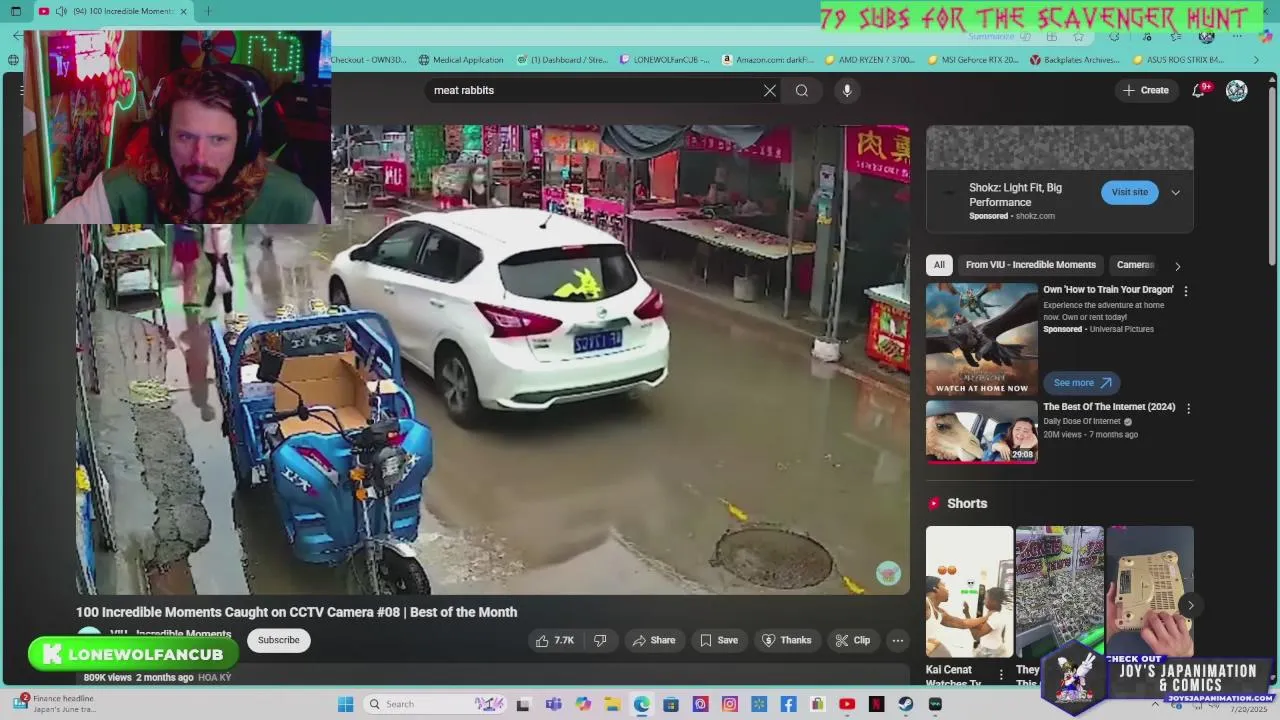Open the YouTube account avatar menu
The image size is (1280, 720).
pyautogui.click(x=1237, y=90)
